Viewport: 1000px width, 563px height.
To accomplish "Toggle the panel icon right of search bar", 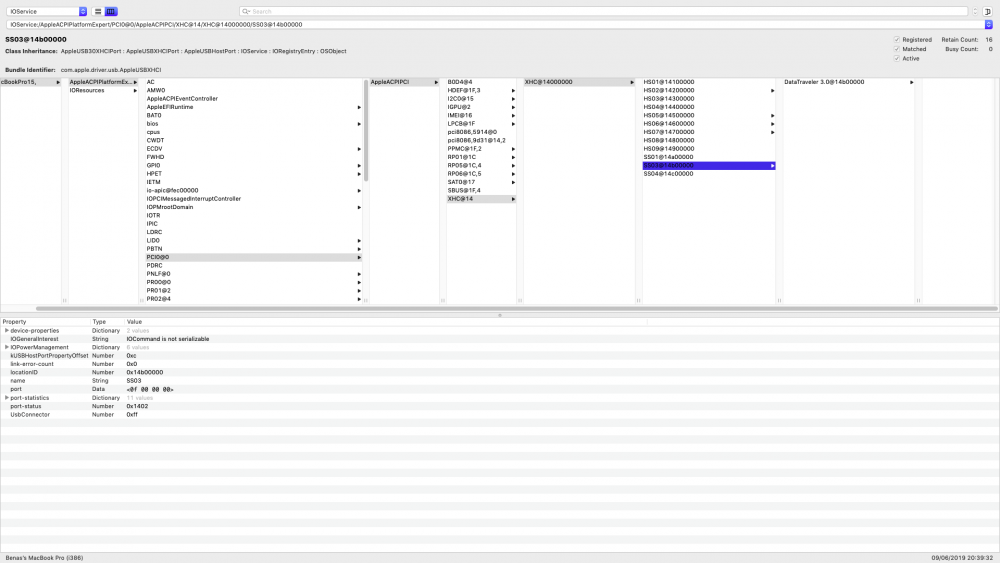I will pos(988,11).
